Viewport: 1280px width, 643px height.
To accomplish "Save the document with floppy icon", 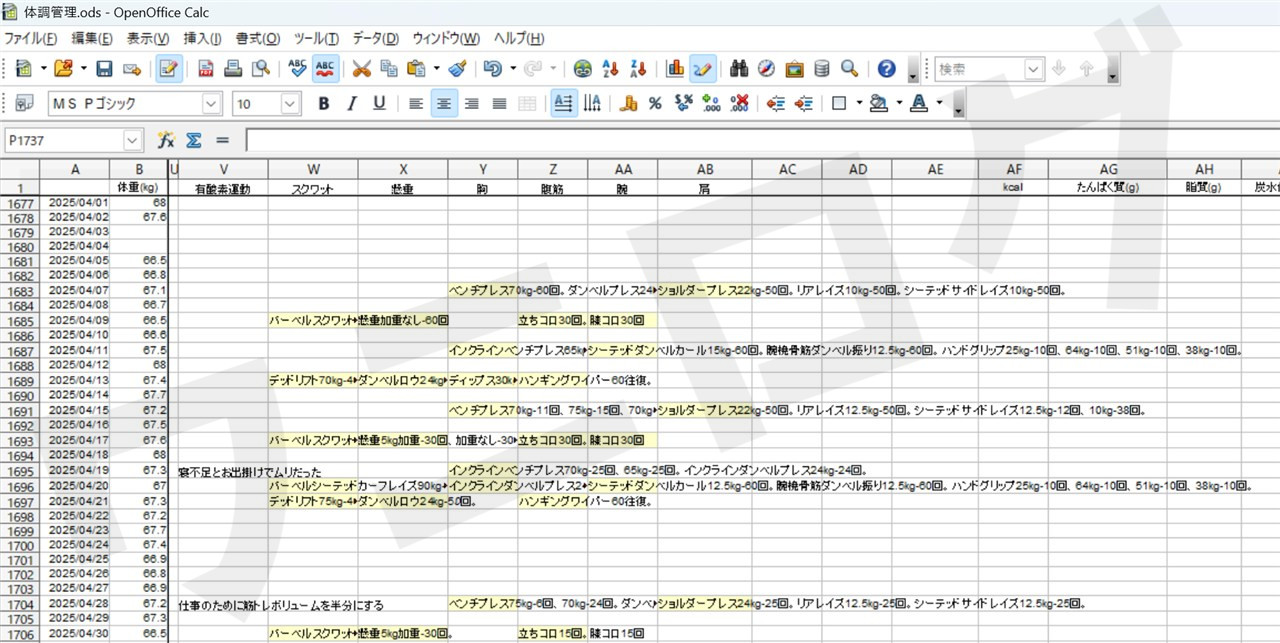I will (104, 69).
